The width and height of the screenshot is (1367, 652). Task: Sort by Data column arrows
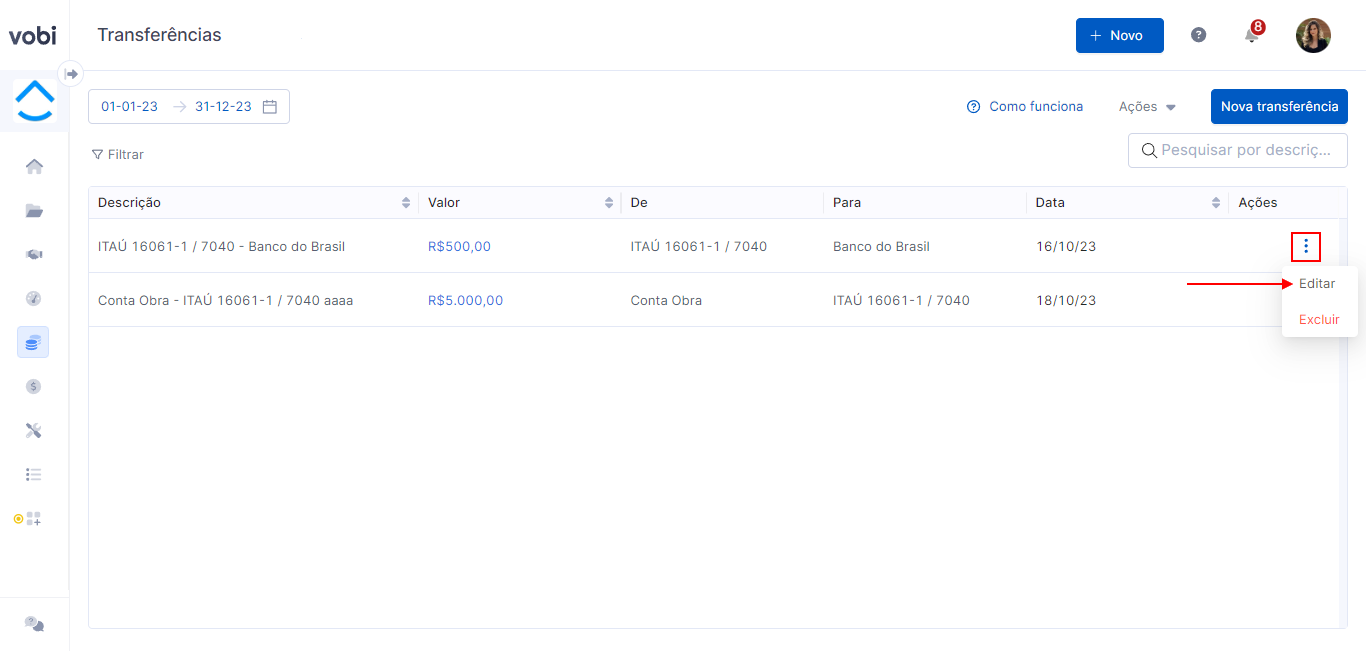1217,202
